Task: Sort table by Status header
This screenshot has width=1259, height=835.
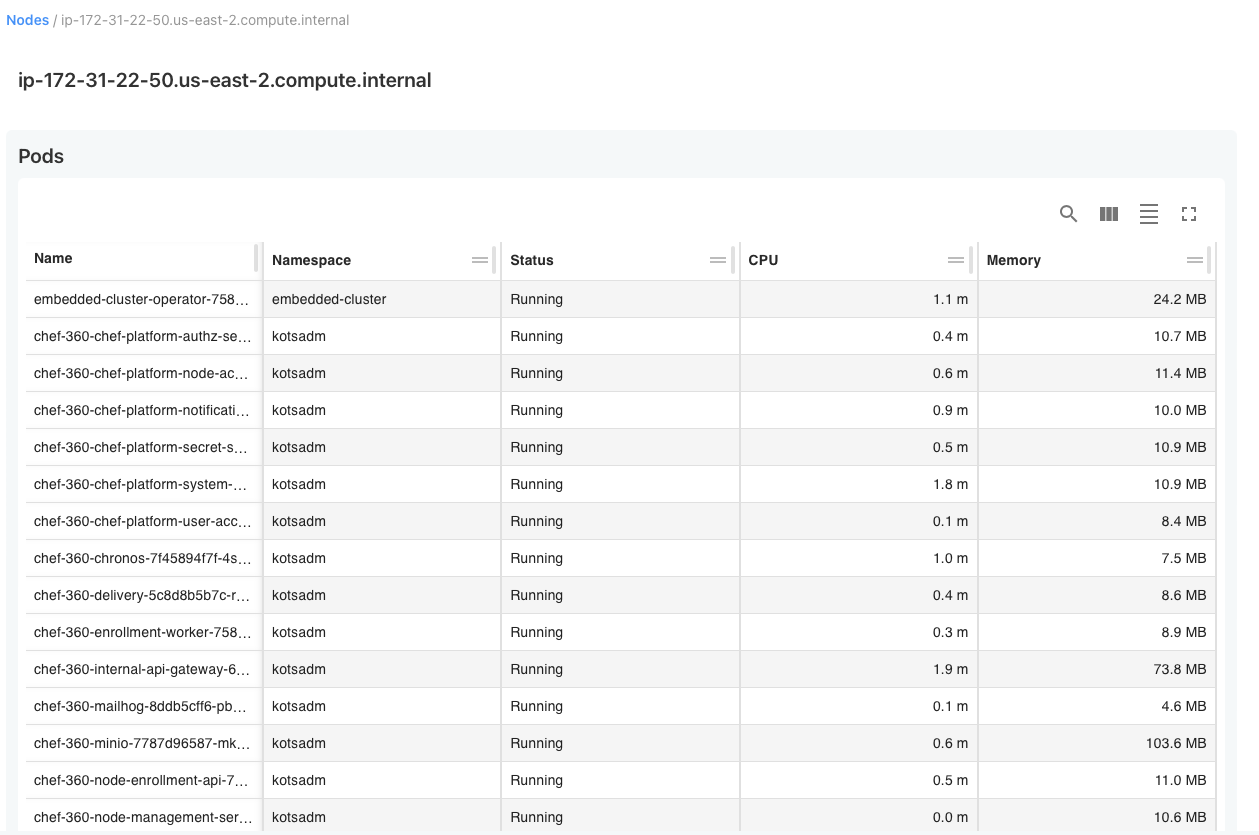Action: click(x=531, y=260)
